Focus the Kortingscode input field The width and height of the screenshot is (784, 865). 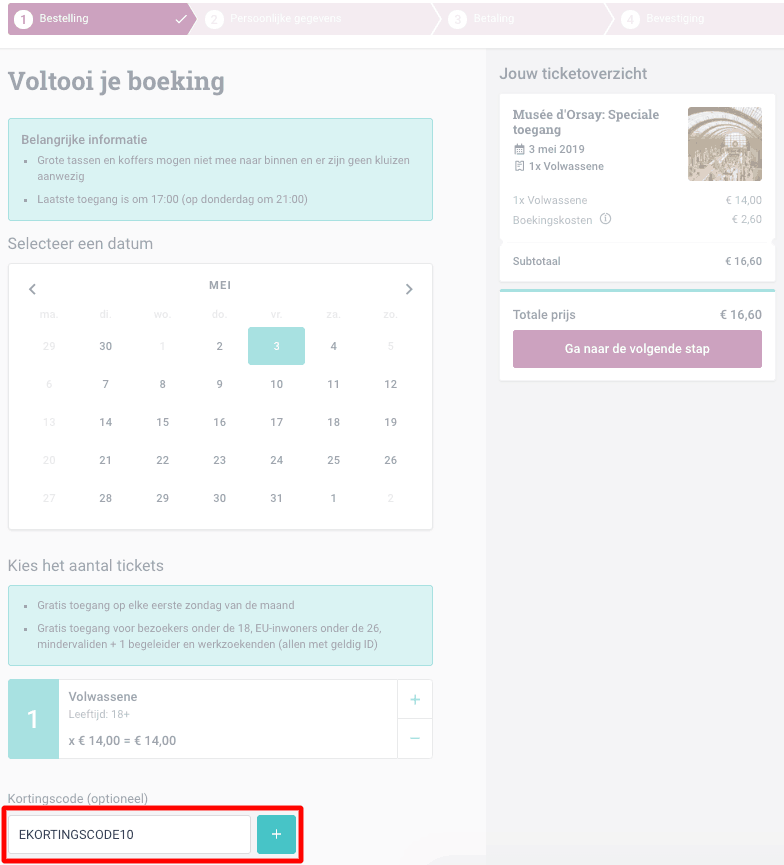130,834
